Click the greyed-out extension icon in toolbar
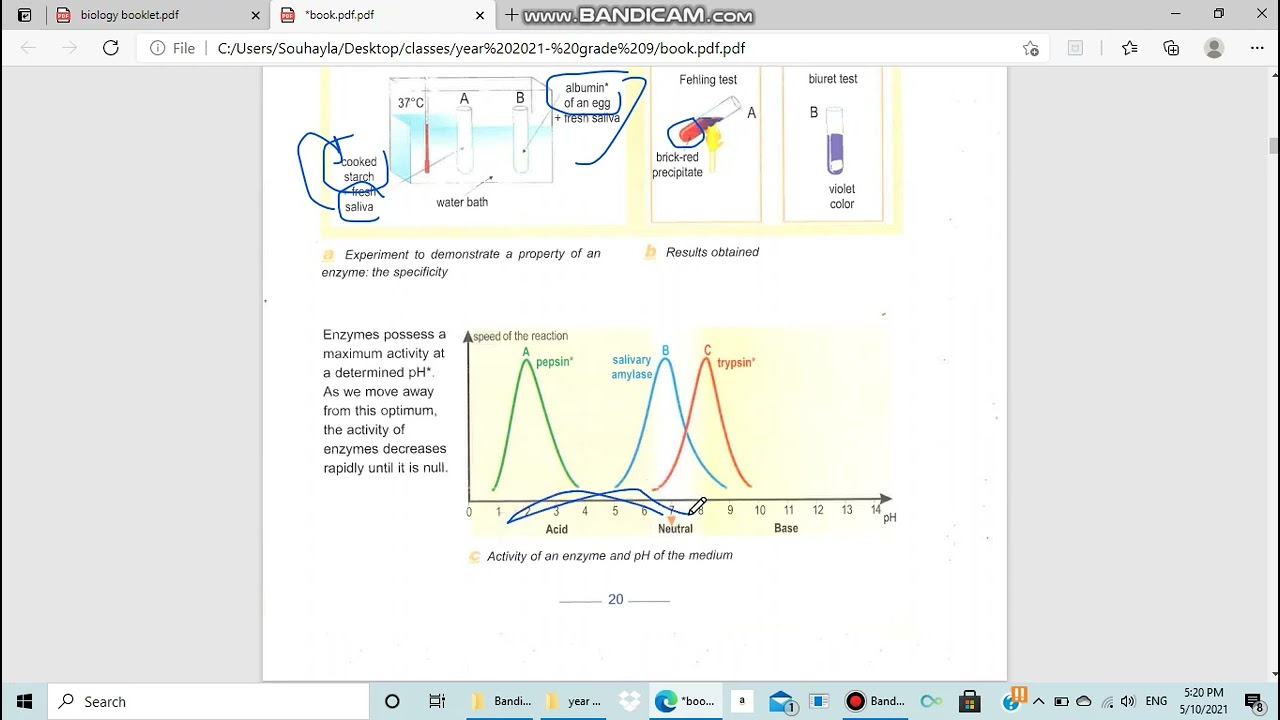The width and height of the screenshot is (1280, 720). point(1075,48)
